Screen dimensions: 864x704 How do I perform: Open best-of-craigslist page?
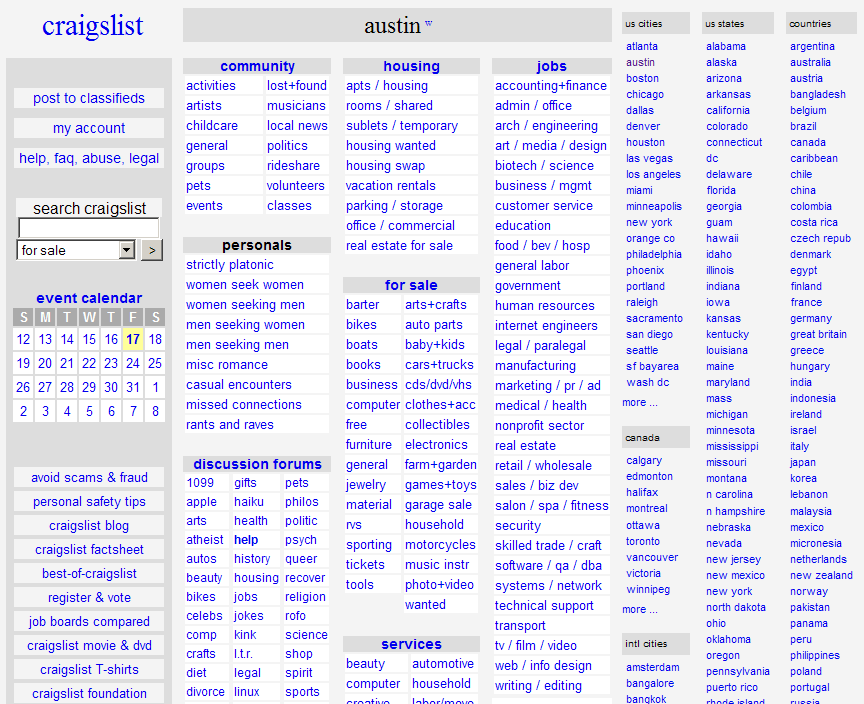89,573
